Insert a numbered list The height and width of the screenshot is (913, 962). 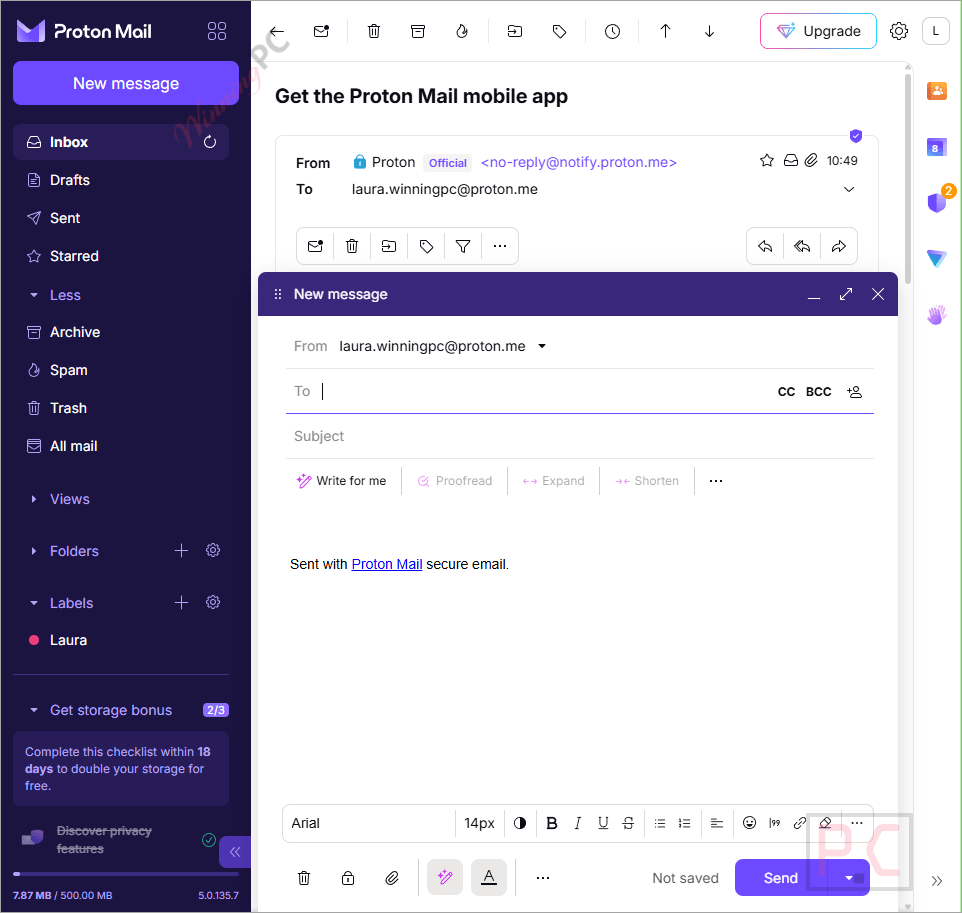tap(685, 823)
